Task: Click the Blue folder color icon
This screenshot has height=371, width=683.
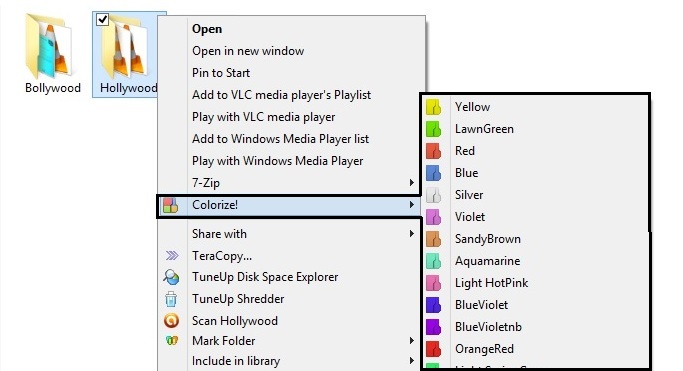Action: [433, 173]
